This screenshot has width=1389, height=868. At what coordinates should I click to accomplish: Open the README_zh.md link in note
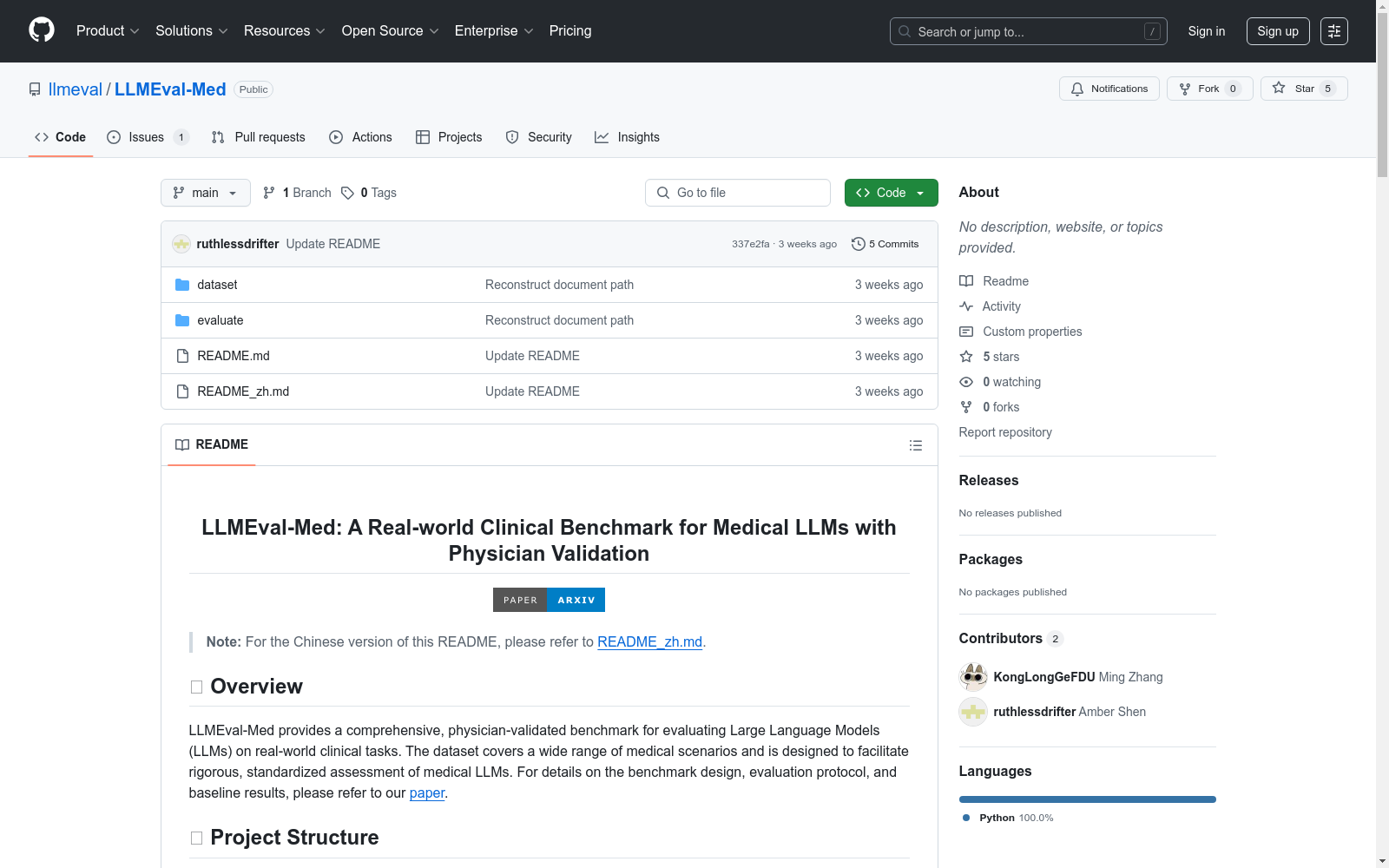(x=649, y=642)
